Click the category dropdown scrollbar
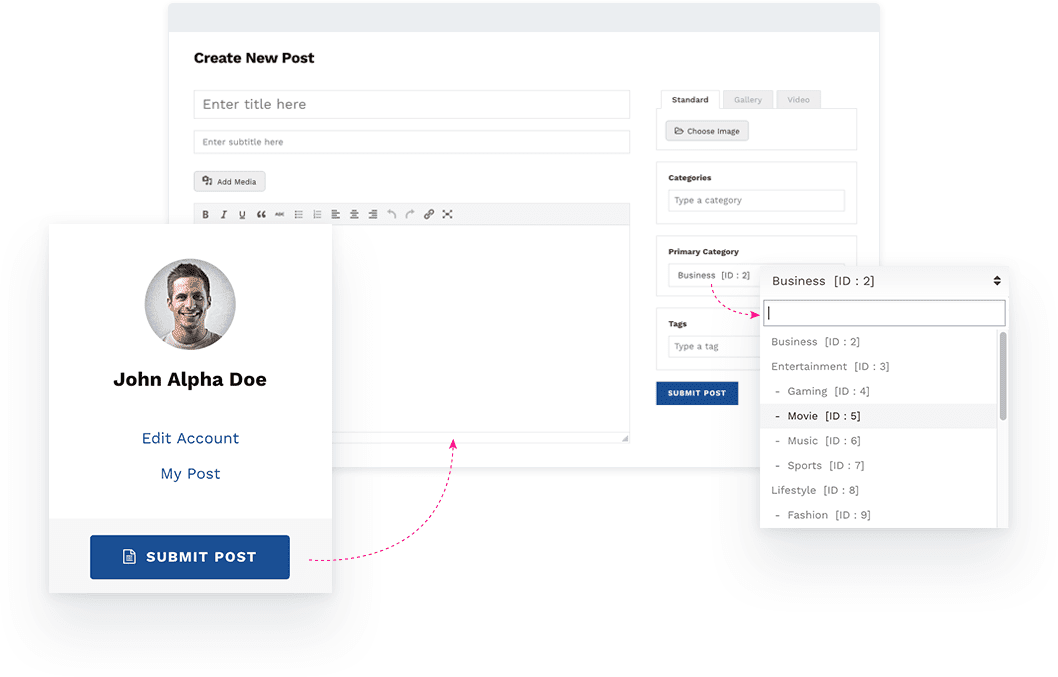The height and width of the screenshot is (677, 1058). pos(1003,377)
